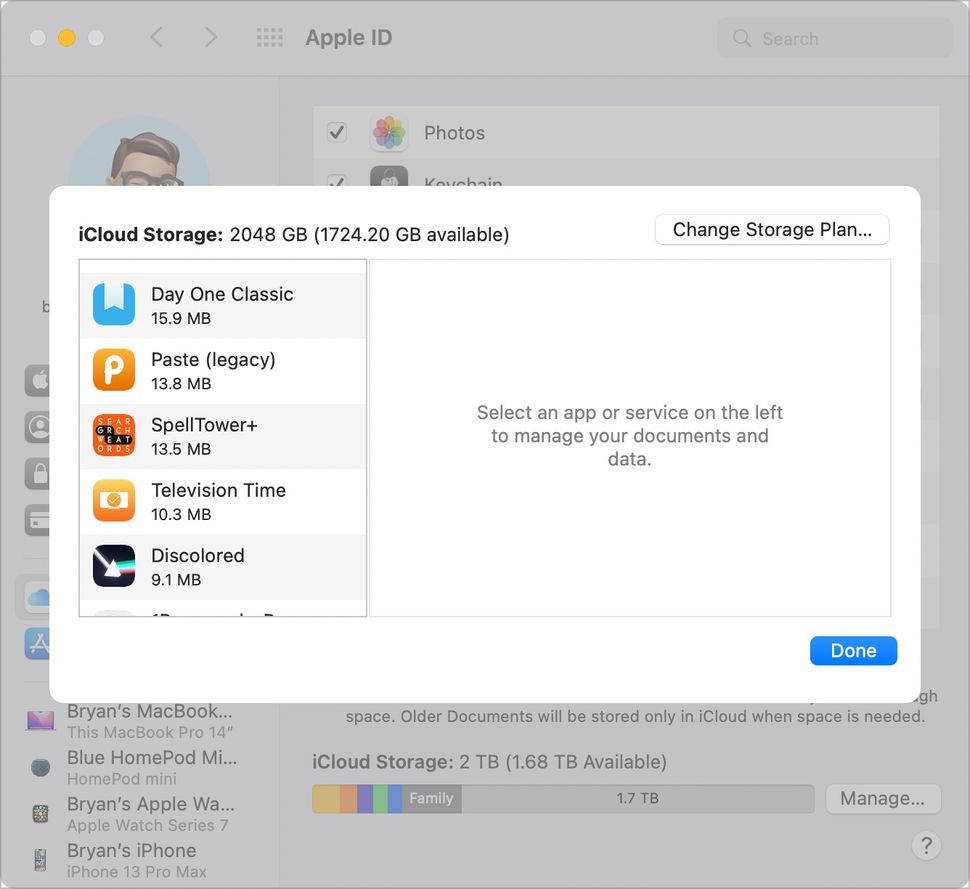Select the Discolored app icon
970x889 pixels.
113,566
